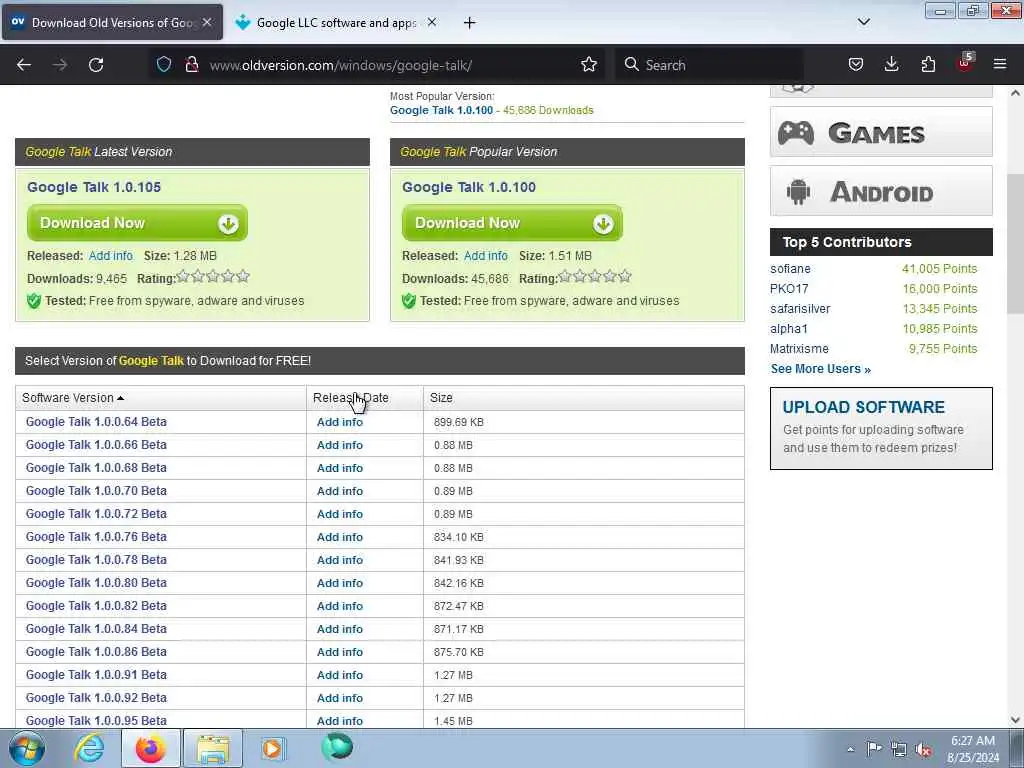
Task: Open the Upload Software box
Action: (x=881, y=428)
